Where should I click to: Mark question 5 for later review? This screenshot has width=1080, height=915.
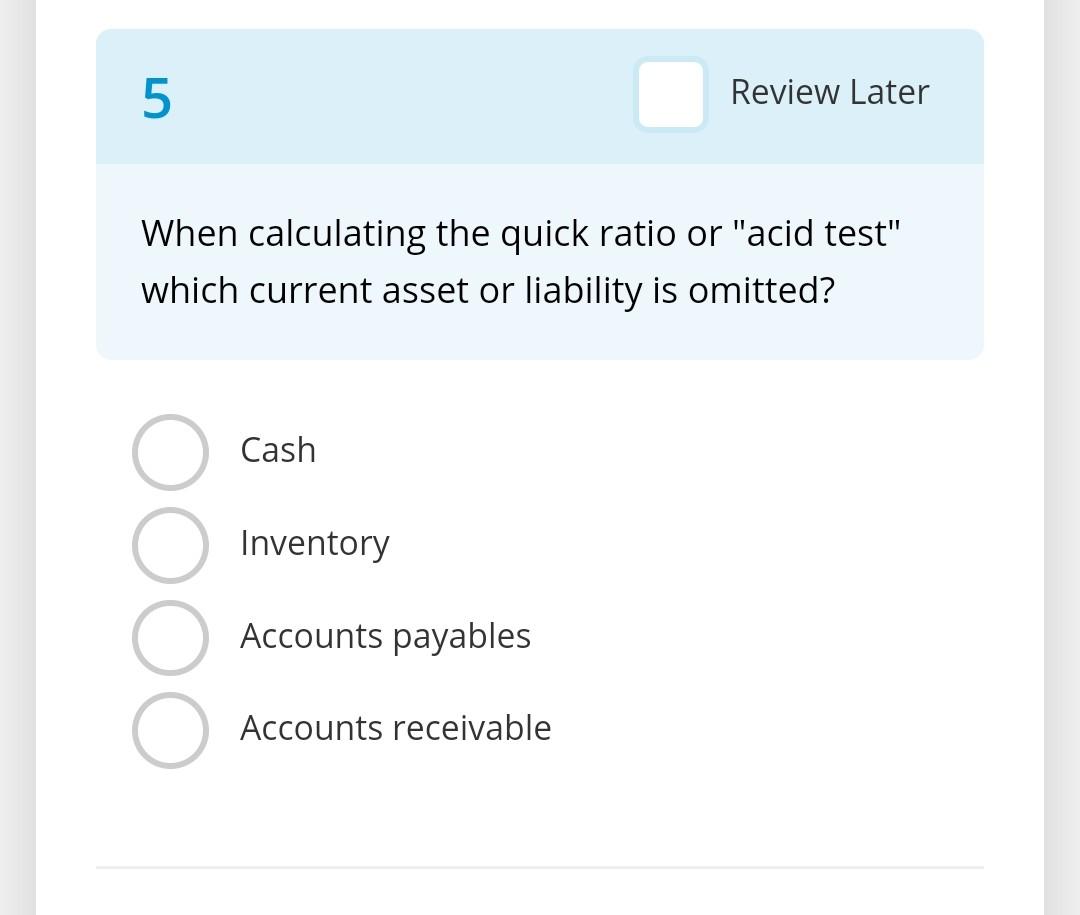click(670, 95)
